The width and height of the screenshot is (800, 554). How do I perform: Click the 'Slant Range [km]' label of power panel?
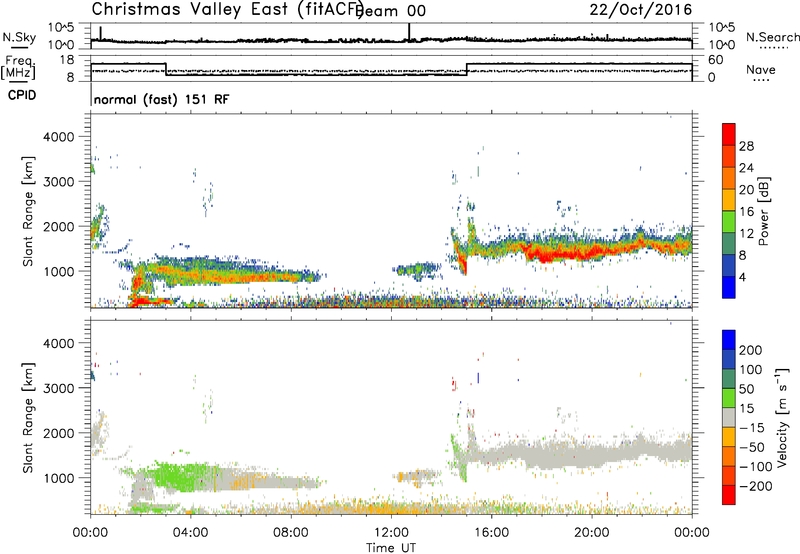pos(28,211)
